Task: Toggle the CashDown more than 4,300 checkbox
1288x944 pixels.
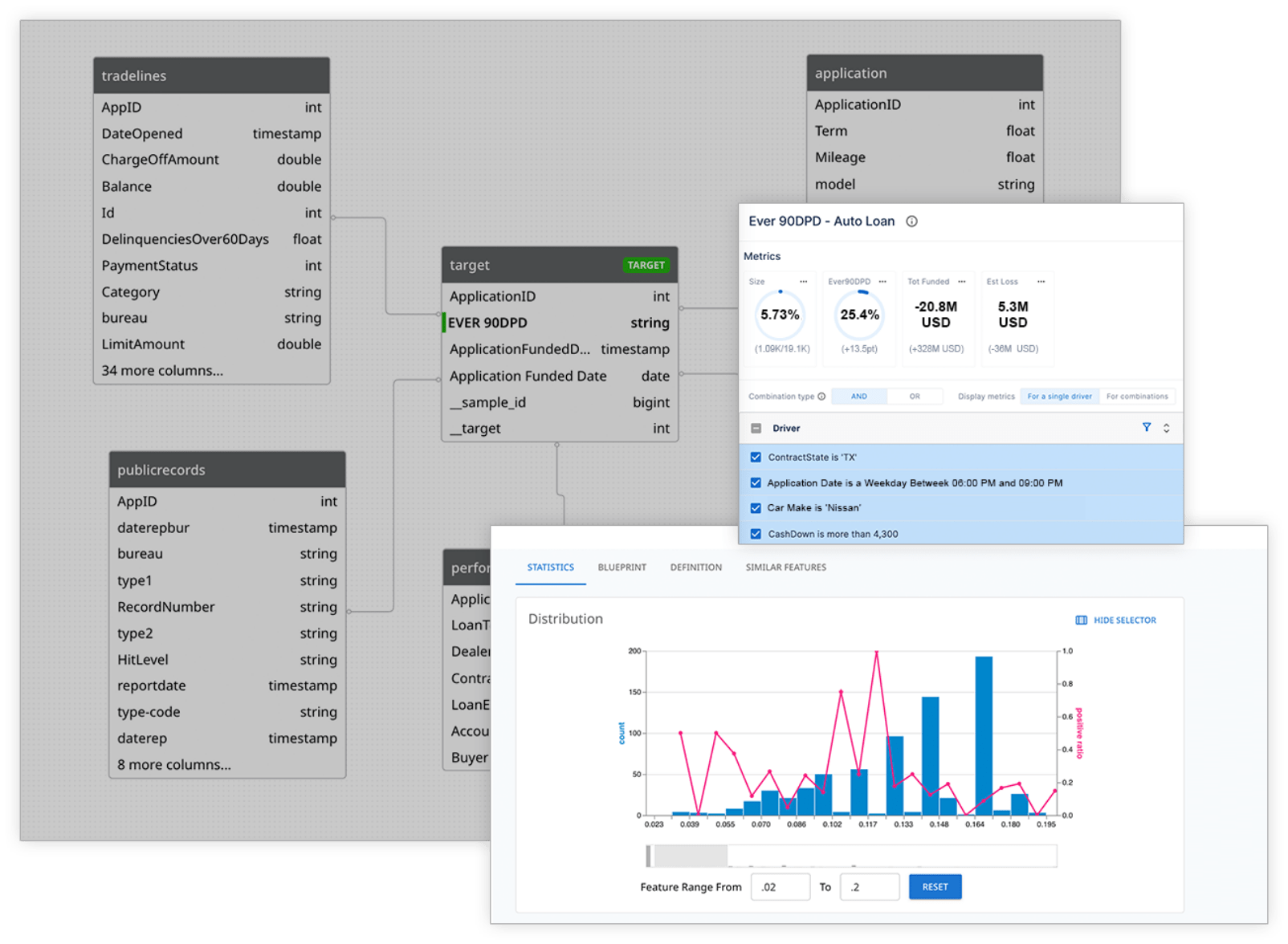Action: 756,534
